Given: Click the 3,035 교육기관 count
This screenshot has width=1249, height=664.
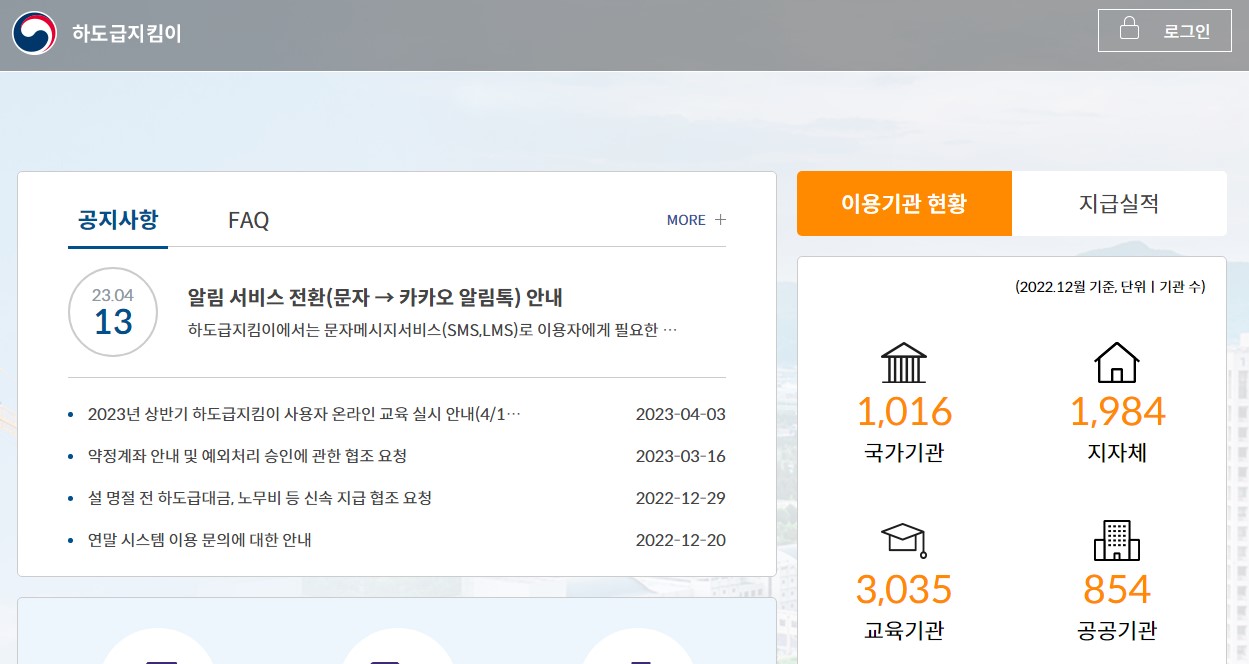Looking at the screenshot, I should click(x=904, y=589).
